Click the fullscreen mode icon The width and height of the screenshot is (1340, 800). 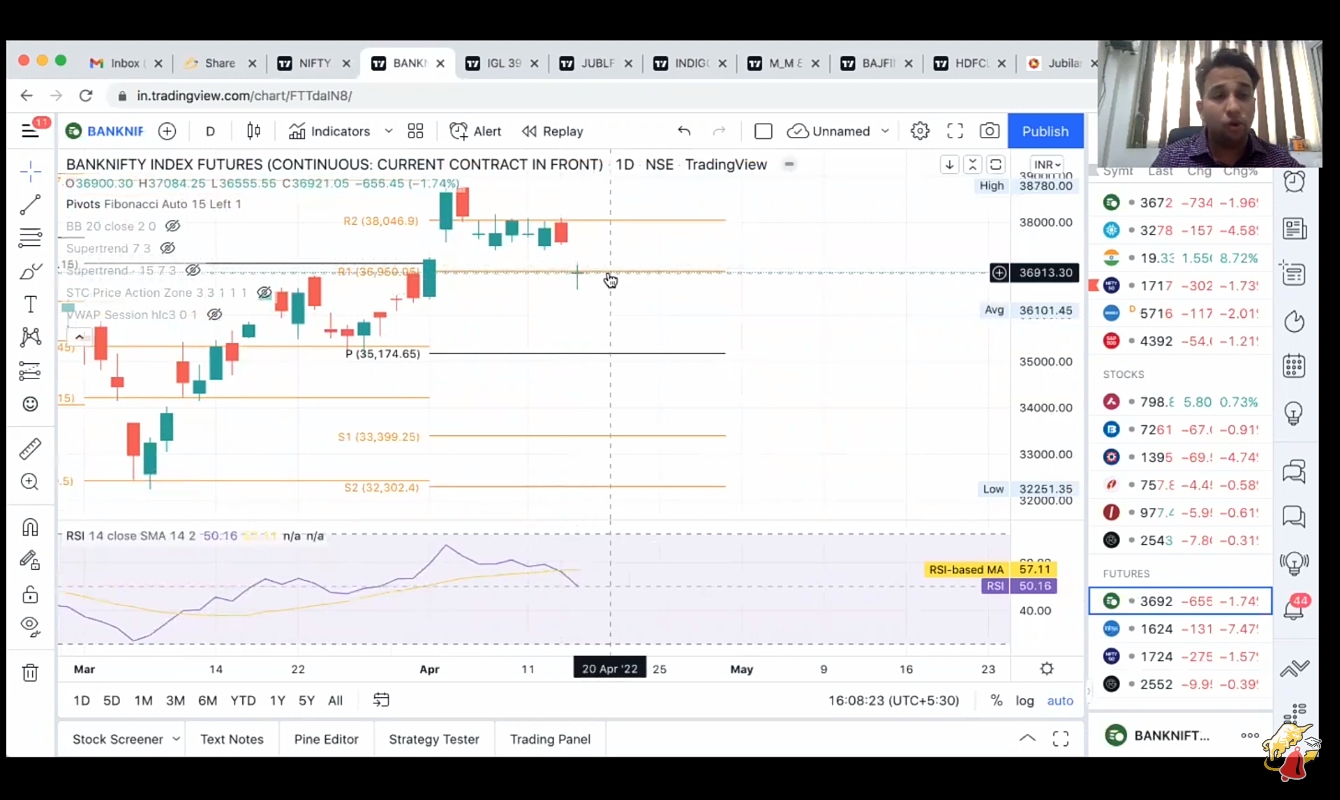point(955,131)
